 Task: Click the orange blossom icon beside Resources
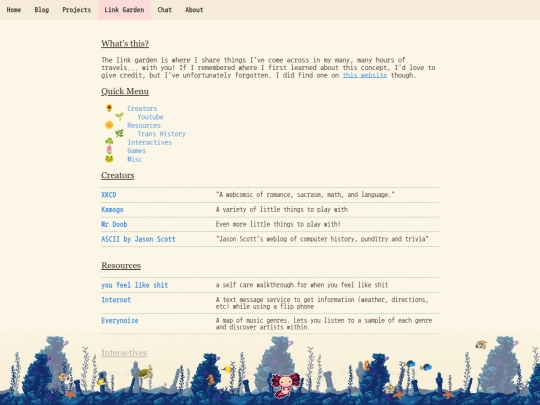109,125
